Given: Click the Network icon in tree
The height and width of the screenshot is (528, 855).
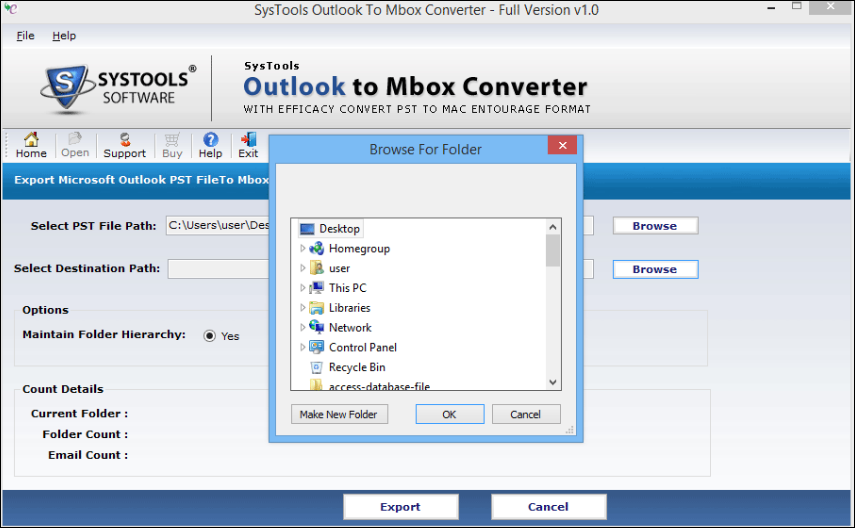Looking at the screenshot, I should click(316, 327).
